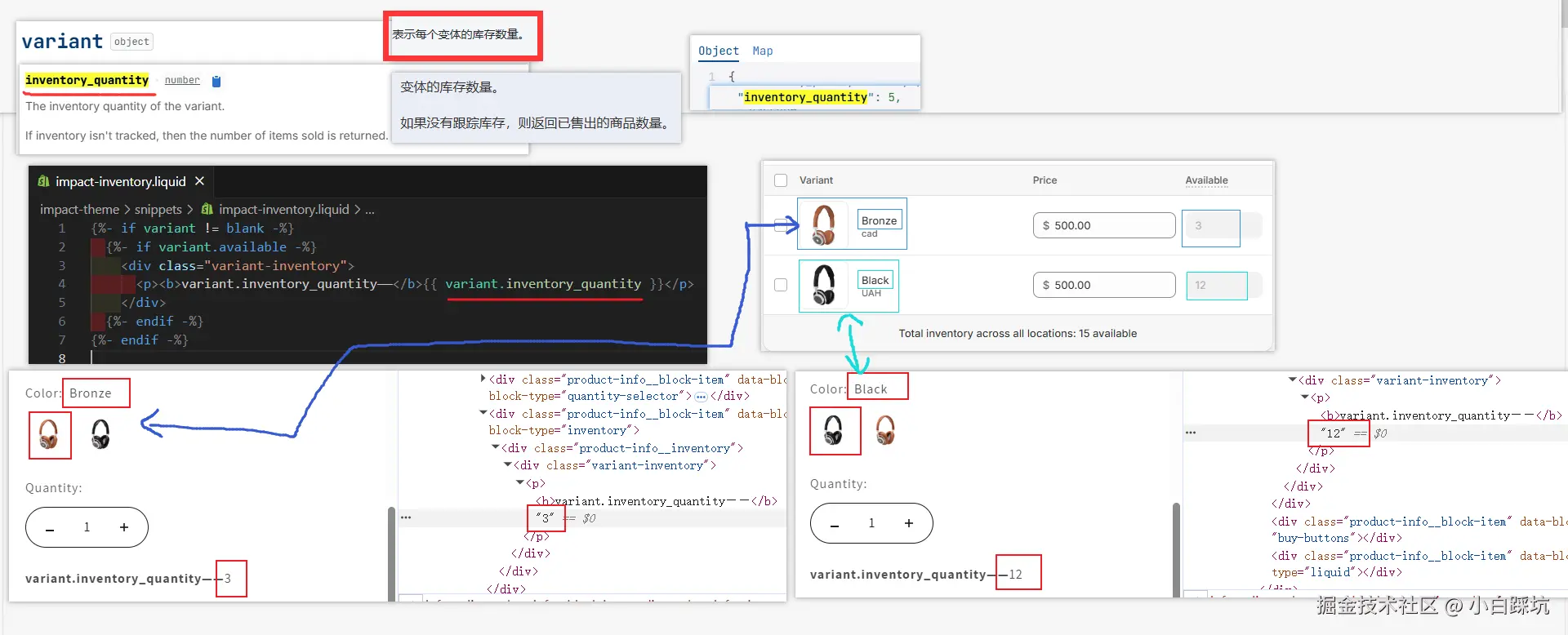Click the "12" text node in right DevTools

tap(1333, 433)
